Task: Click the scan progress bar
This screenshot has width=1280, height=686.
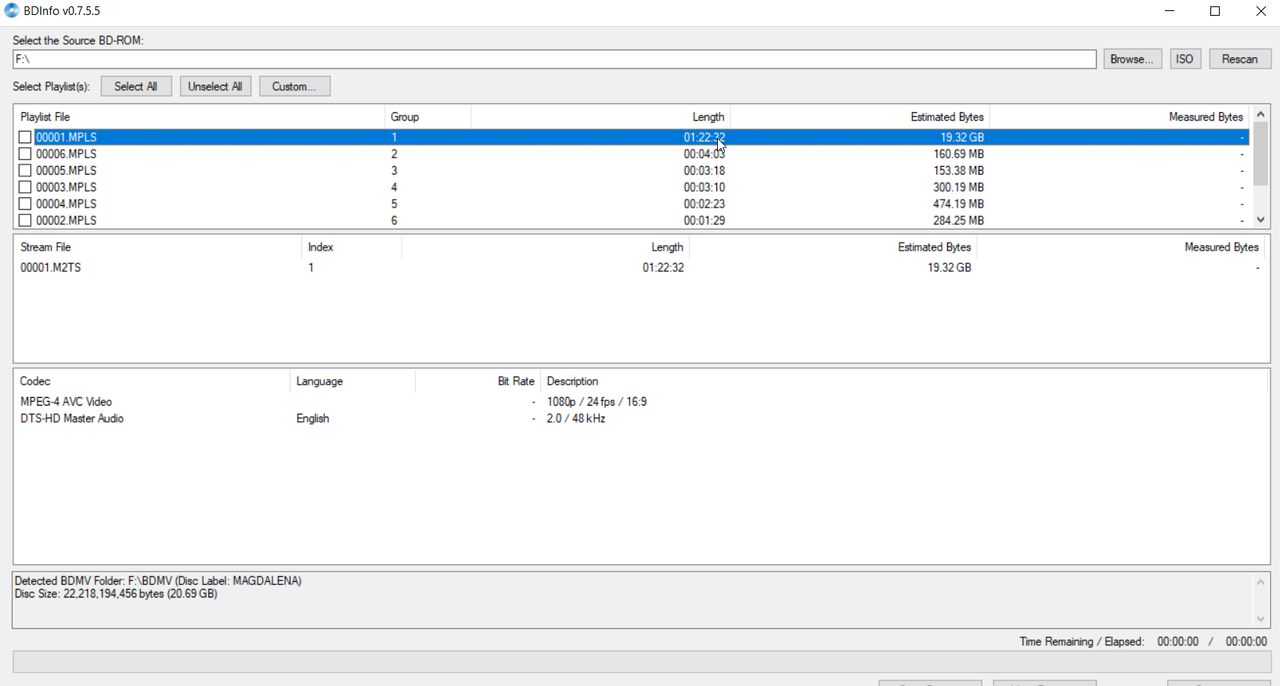Action: [x=641, y=661]
